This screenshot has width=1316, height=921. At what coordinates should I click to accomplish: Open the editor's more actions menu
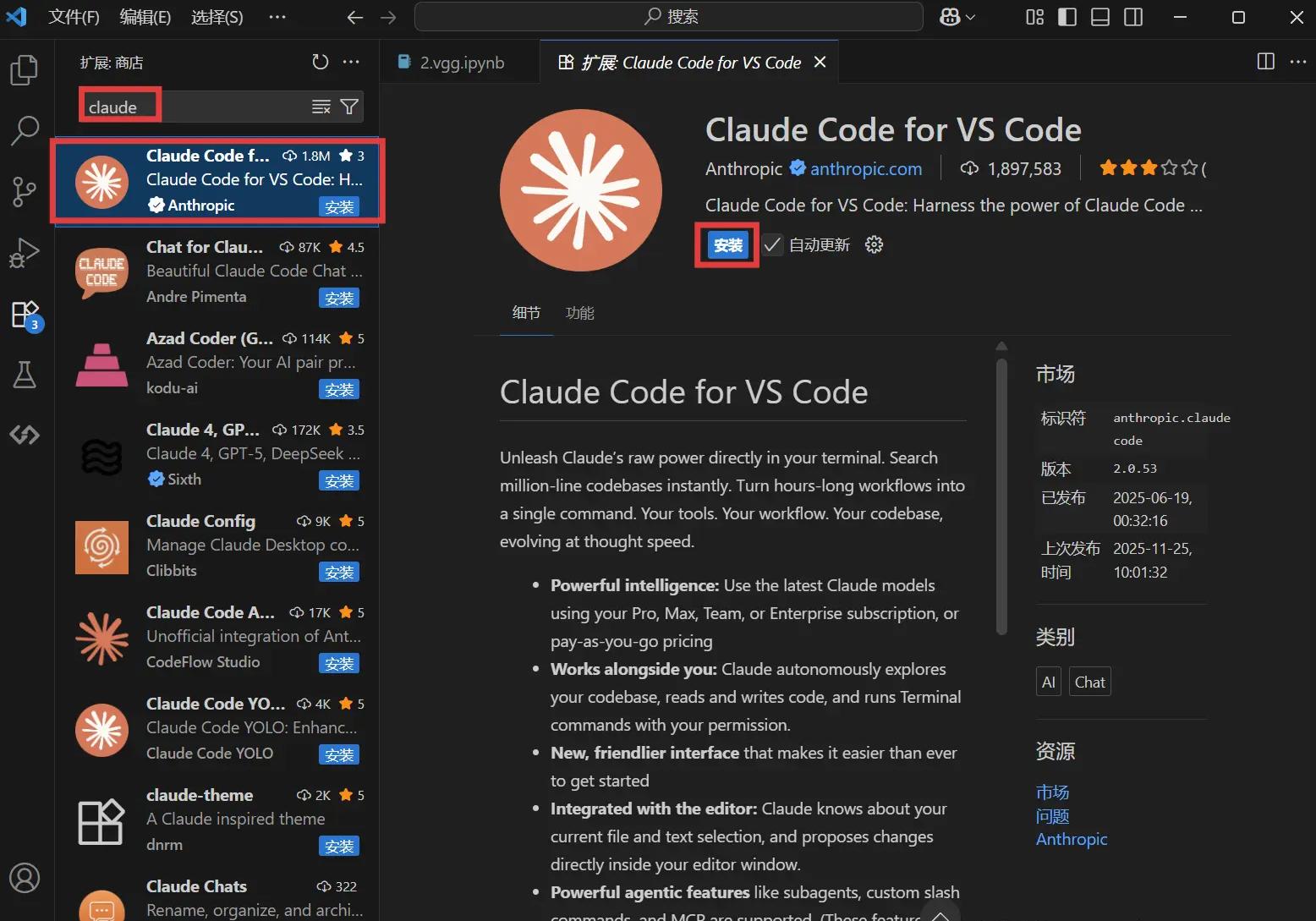point(1300,62)
